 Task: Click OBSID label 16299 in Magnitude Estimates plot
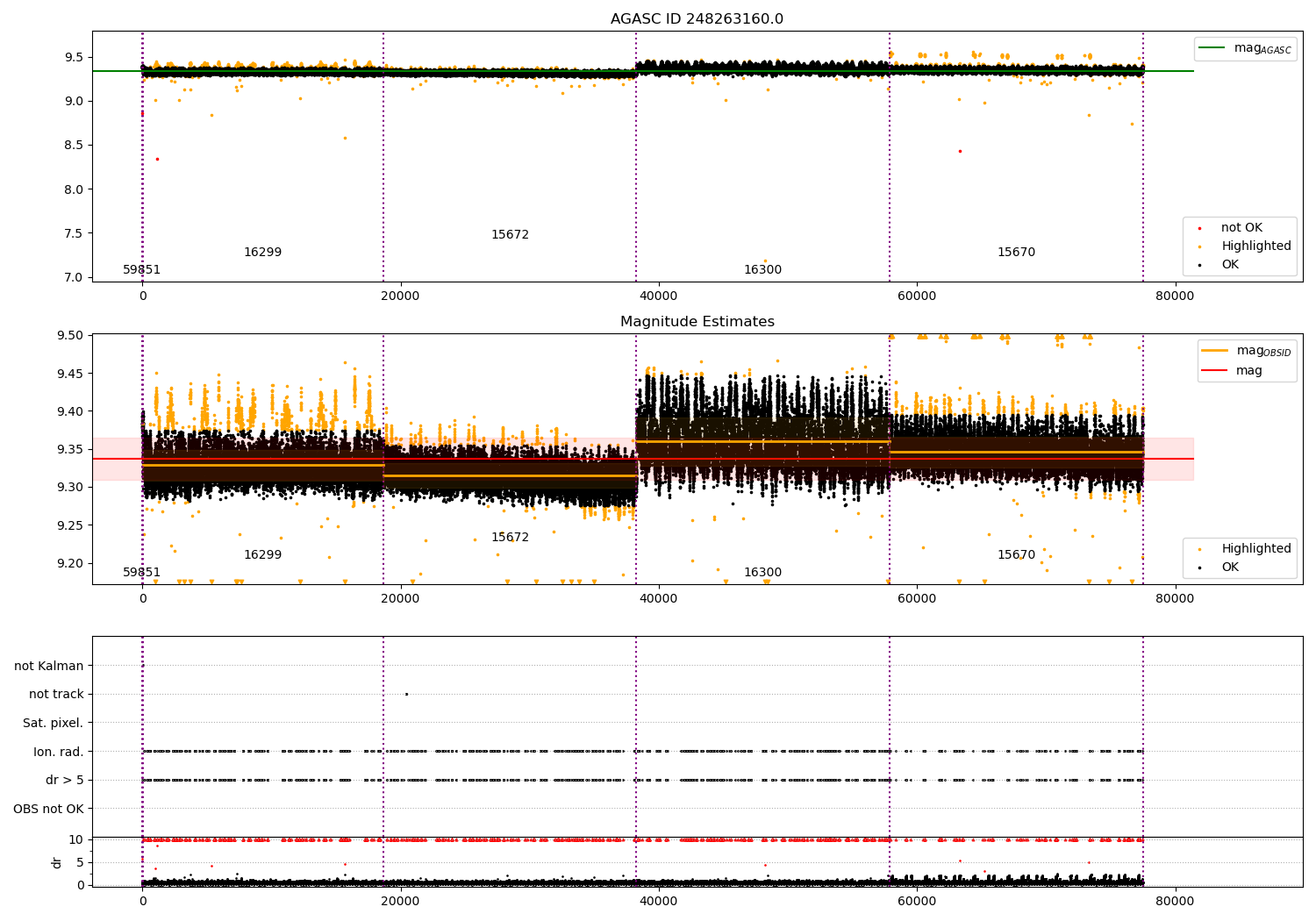tap(262, 555)
